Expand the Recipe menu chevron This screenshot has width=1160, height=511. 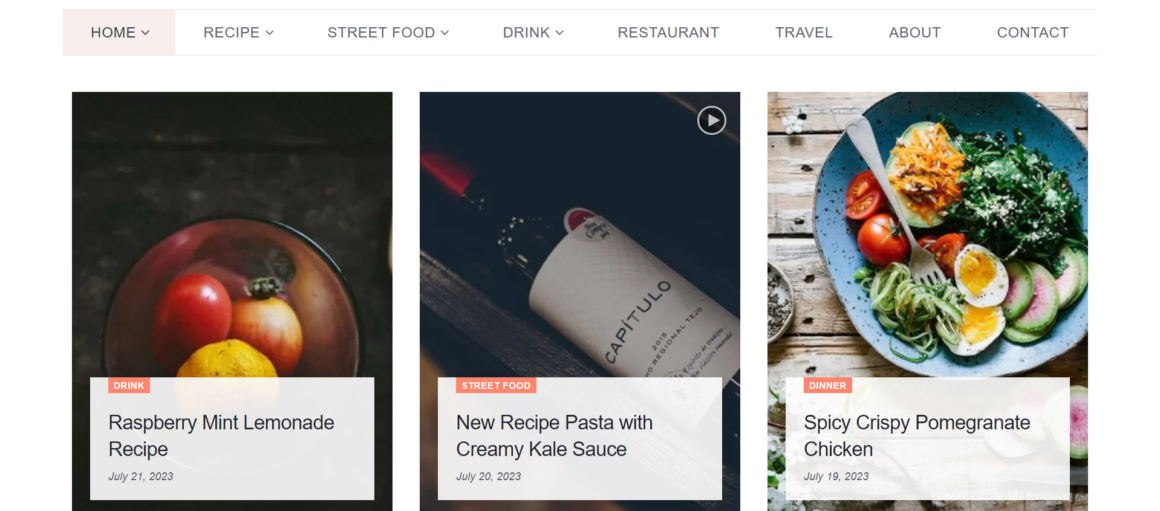tap(269, 33)
